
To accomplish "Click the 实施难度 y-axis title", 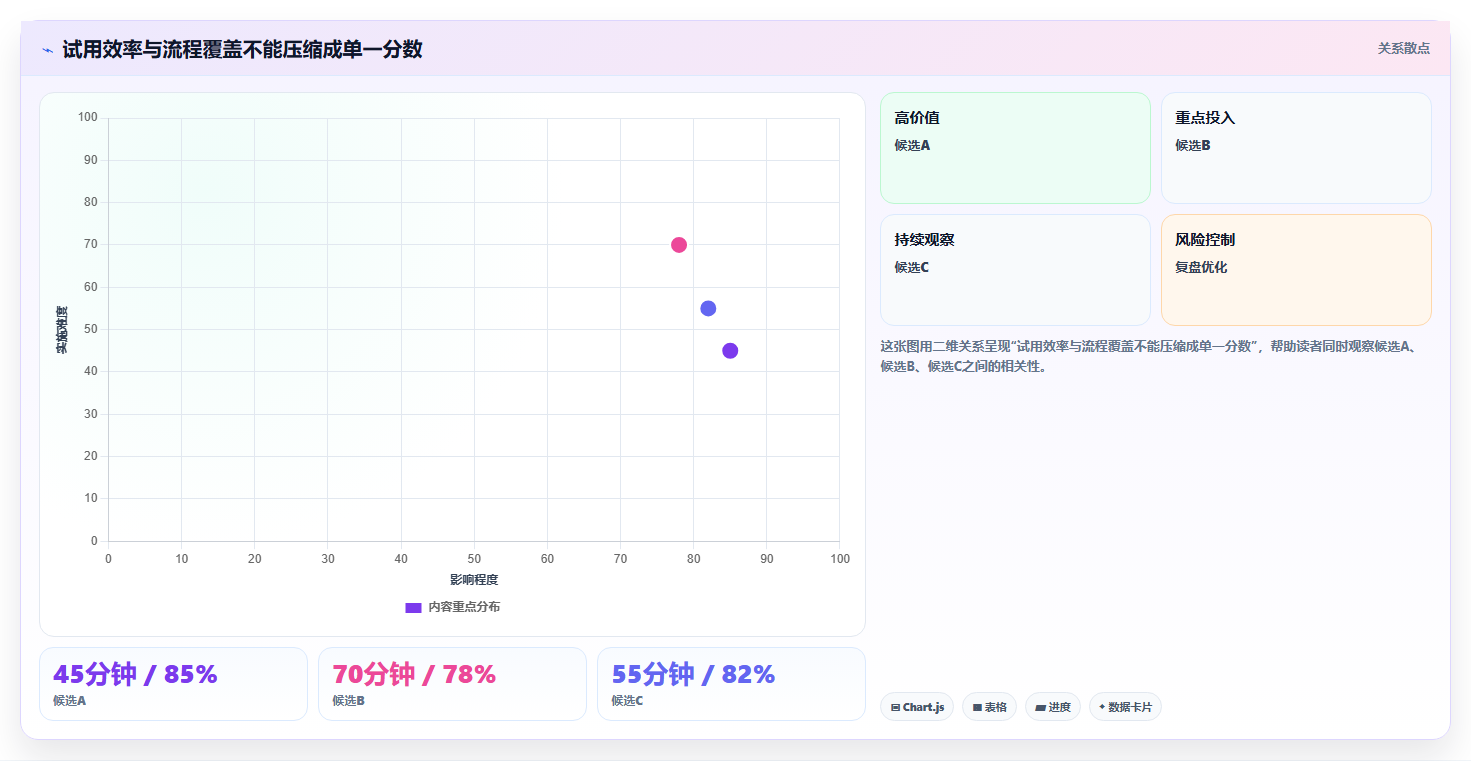I will tap(62, 330).
